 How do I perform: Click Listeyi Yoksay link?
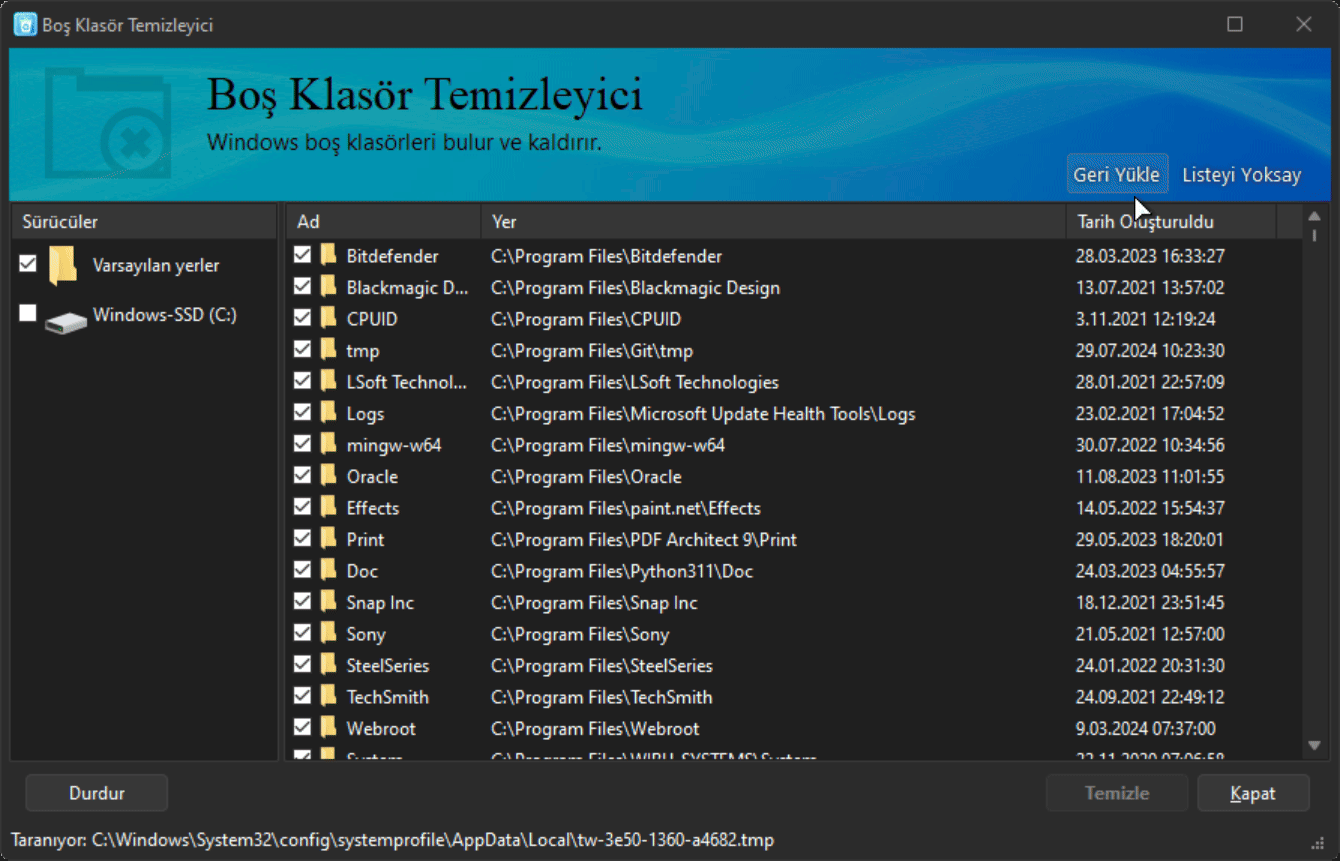pos(1242,175)
